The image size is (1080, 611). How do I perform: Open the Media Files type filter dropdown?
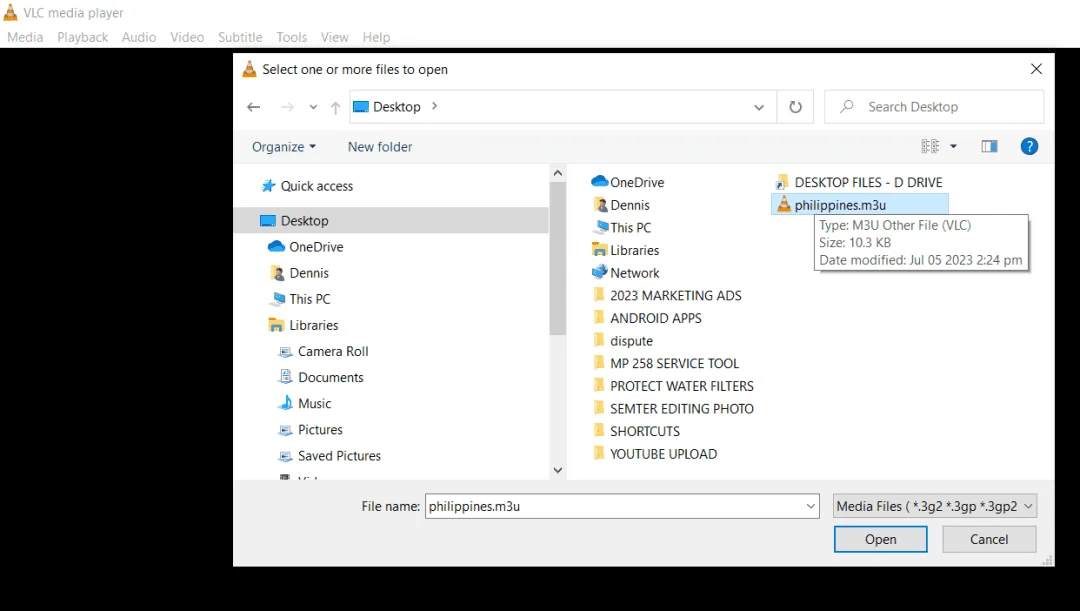pyautogui.click(x=935, y=506)
